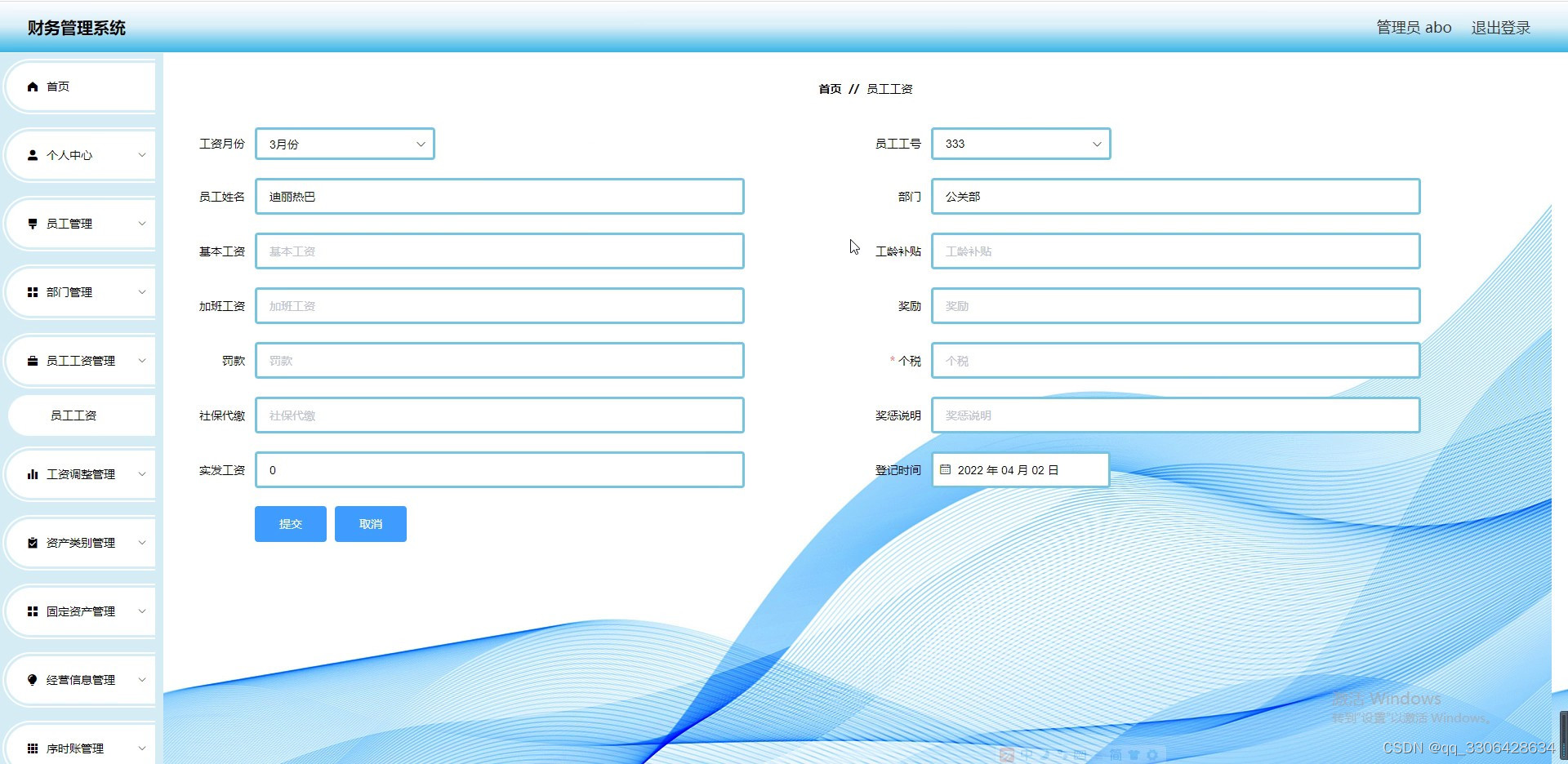Focus the 员工姓名 input field
1568x764 pixels.
tap(500, 197)
